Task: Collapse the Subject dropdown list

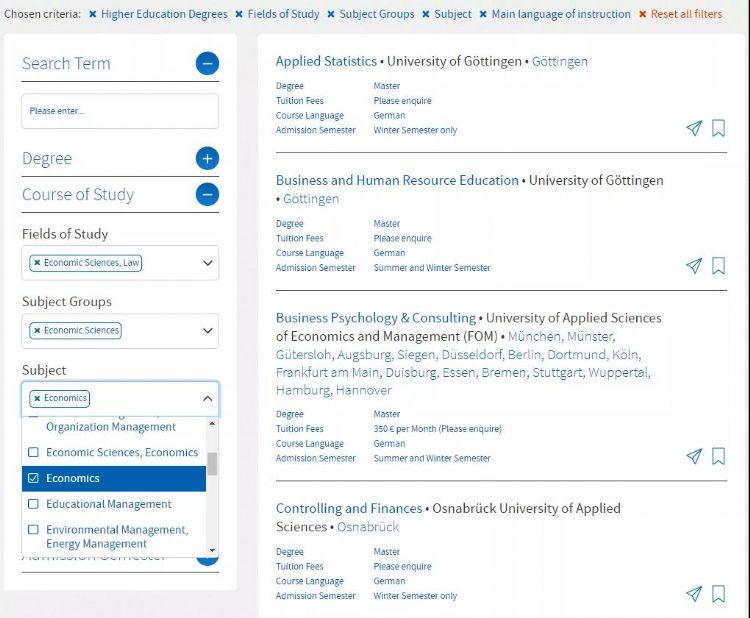Action: [x=208, y=398]
